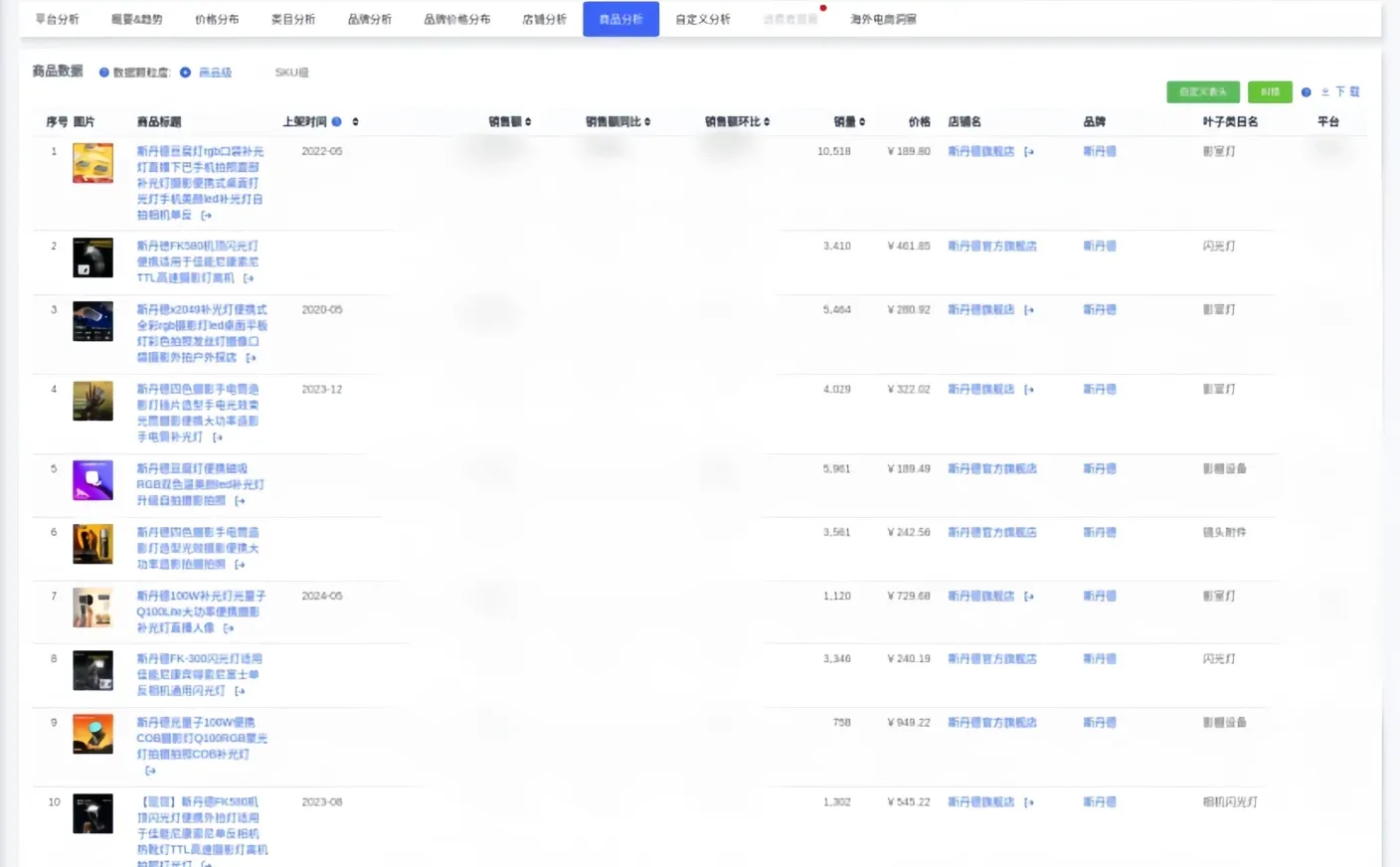Viewport: 1400px width, 867px height.
Task: Switch to the 概要&趋势 tab
Action: point(136,19)
